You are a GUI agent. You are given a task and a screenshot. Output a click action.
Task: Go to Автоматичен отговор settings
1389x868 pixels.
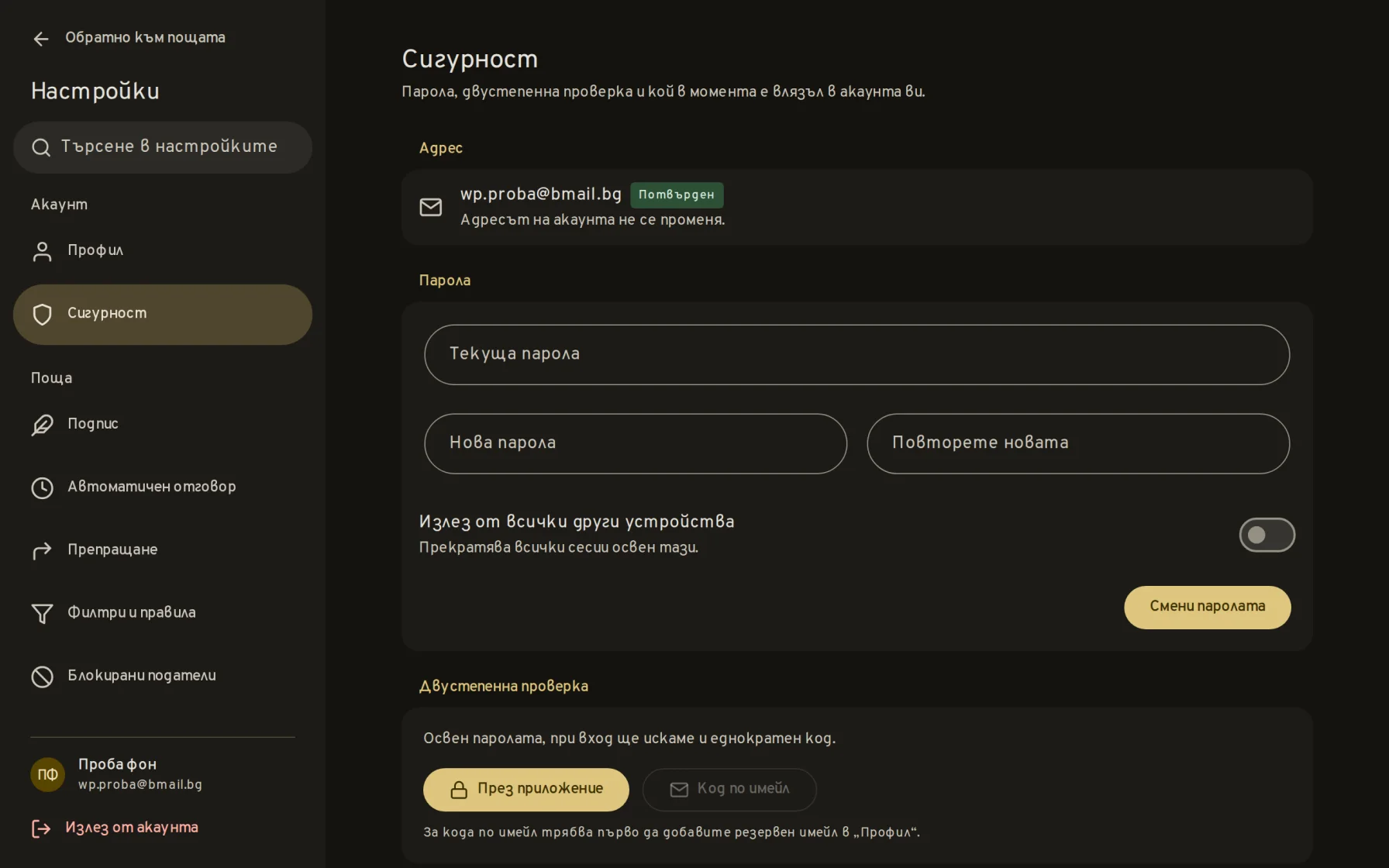click(163, 487)
